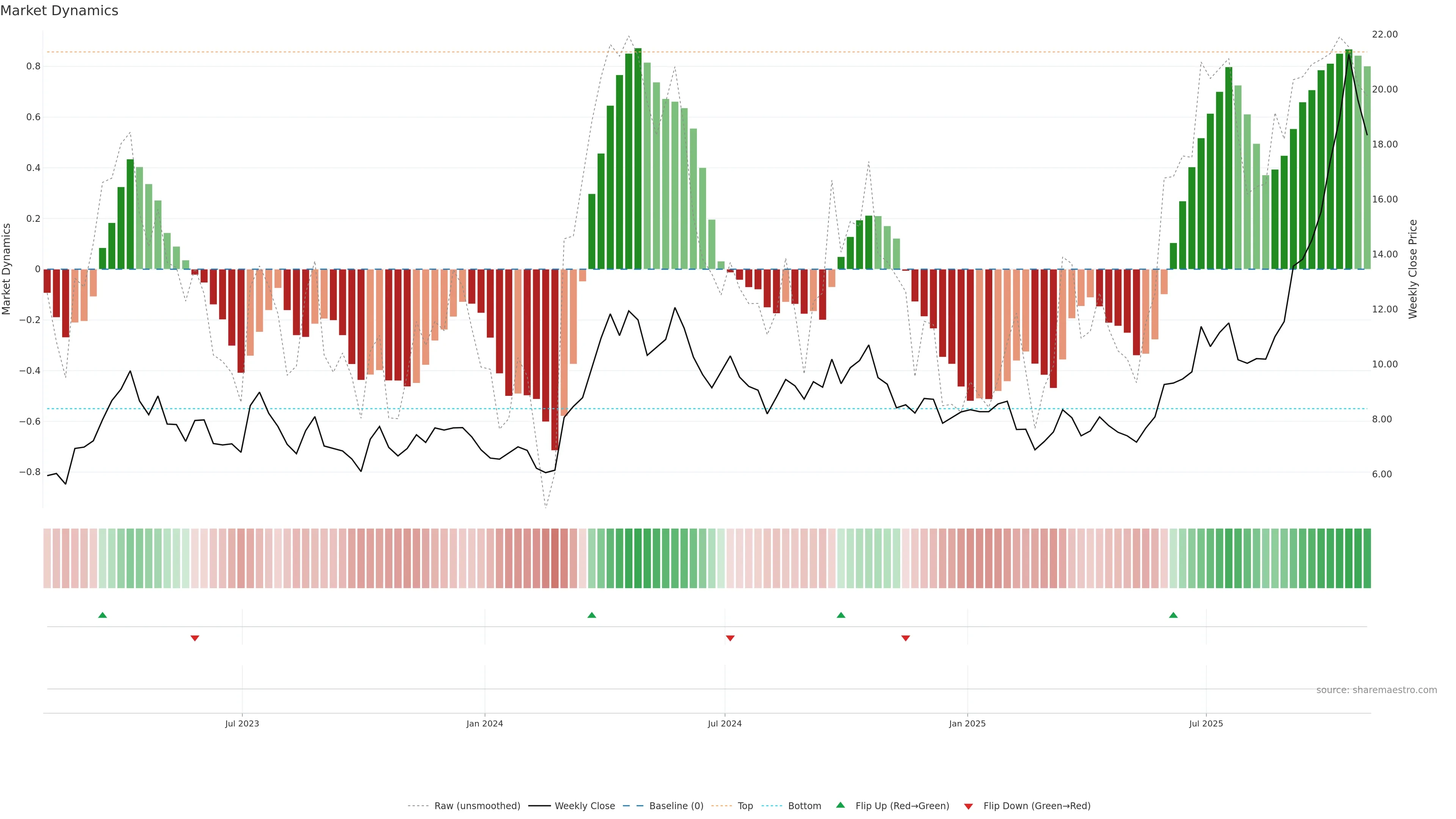Click the Weekly Close Price axis title

click(1413, 269)
